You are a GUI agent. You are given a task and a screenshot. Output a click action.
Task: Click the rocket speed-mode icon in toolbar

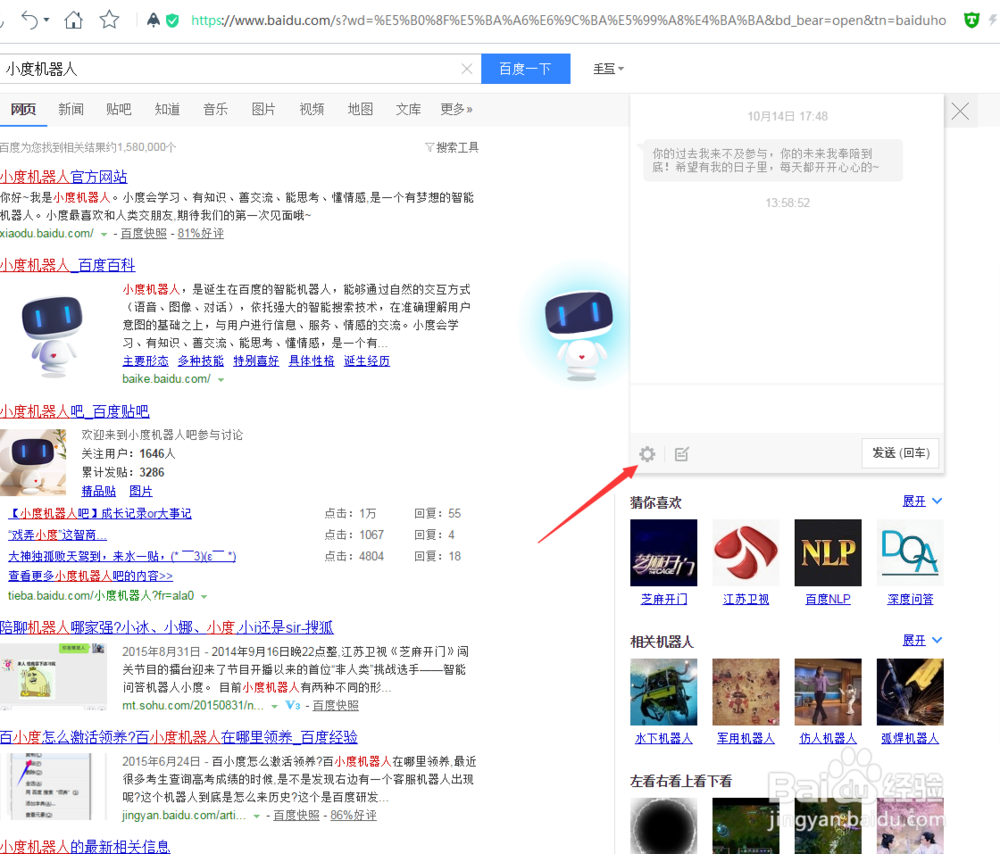pyautogui.click(x=155, y=19)
